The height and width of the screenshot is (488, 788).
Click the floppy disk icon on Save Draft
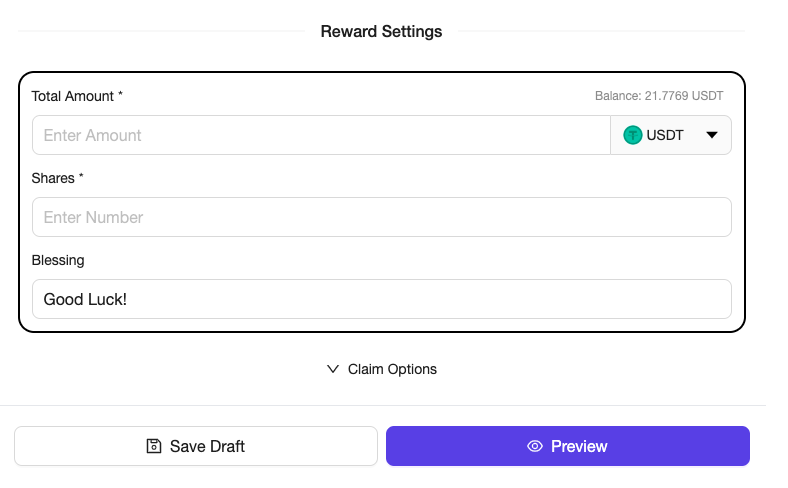click(x=154, y=446)
